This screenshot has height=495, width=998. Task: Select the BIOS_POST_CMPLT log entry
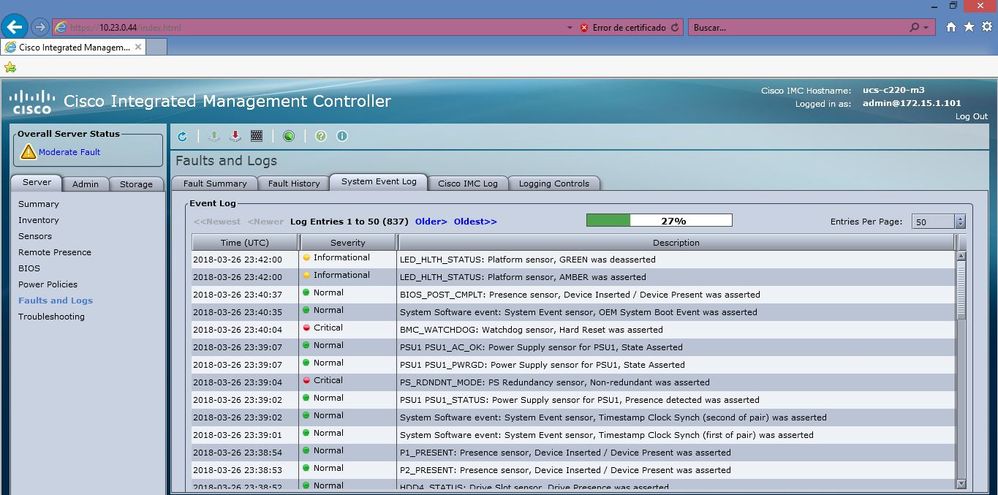click(573, 295)
